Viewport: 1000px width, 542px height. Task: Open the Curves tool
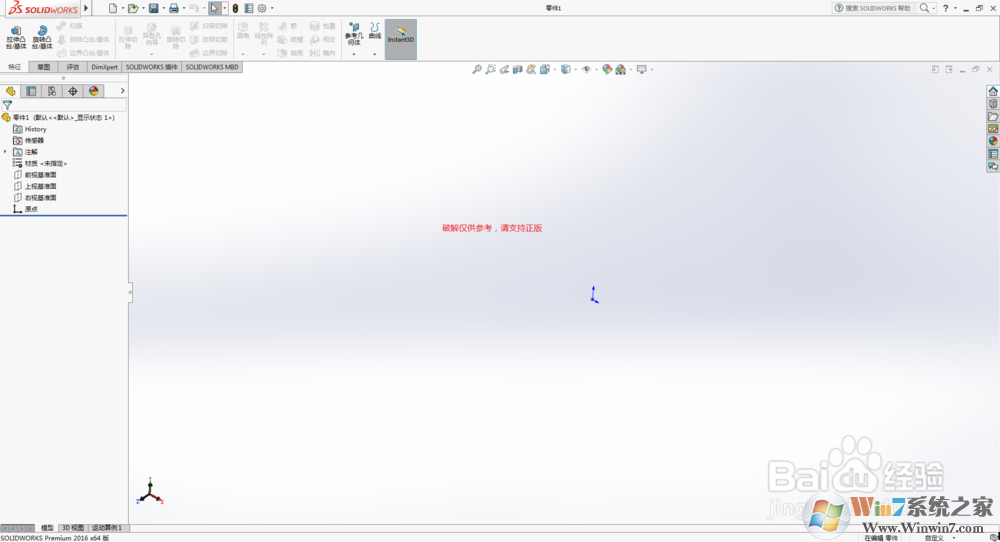(x=374, y=31)
